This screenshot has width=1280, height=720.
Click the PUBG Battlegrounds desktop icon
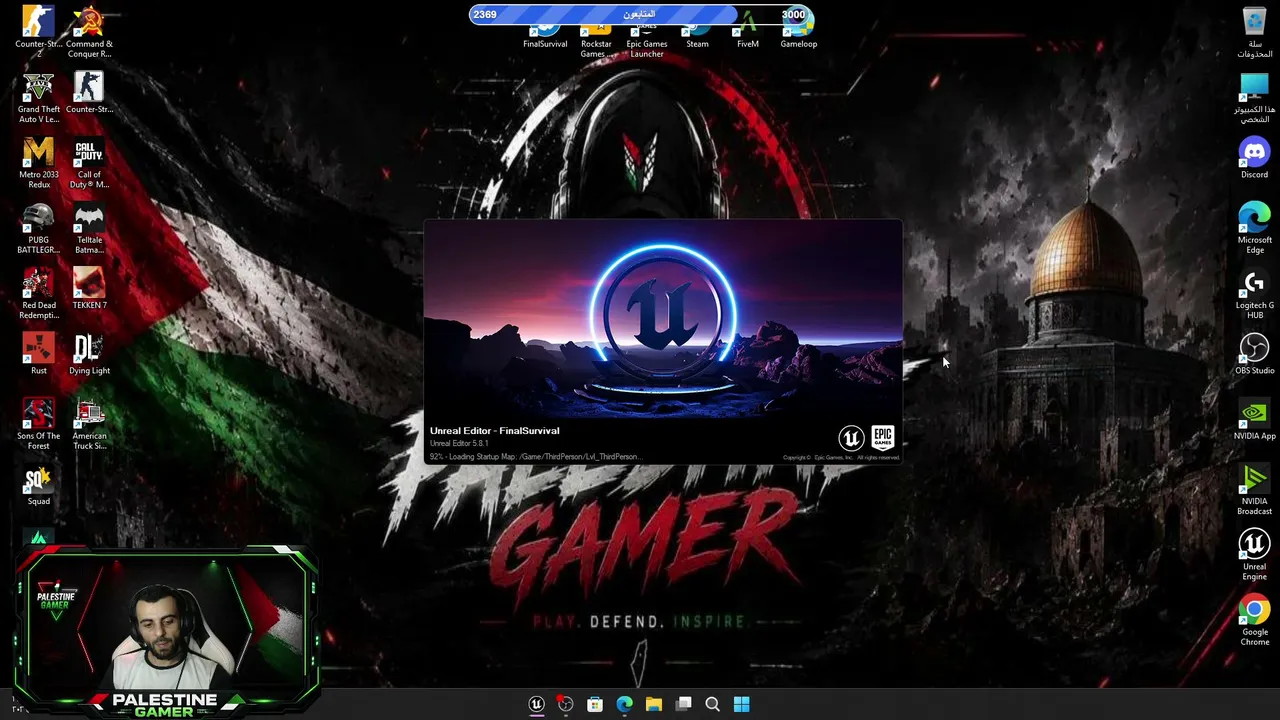point(39,228)
